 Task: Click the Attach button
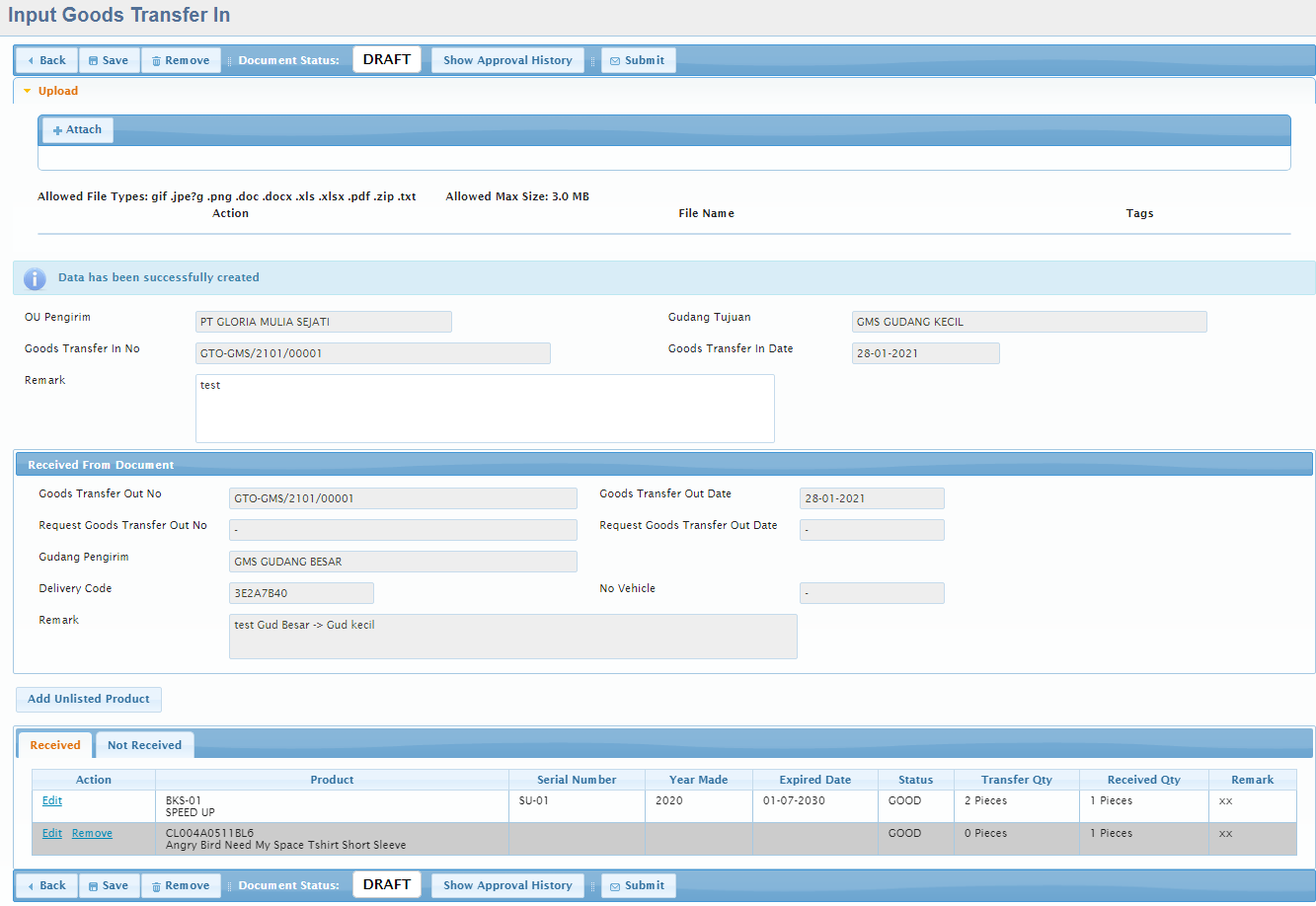77,130
